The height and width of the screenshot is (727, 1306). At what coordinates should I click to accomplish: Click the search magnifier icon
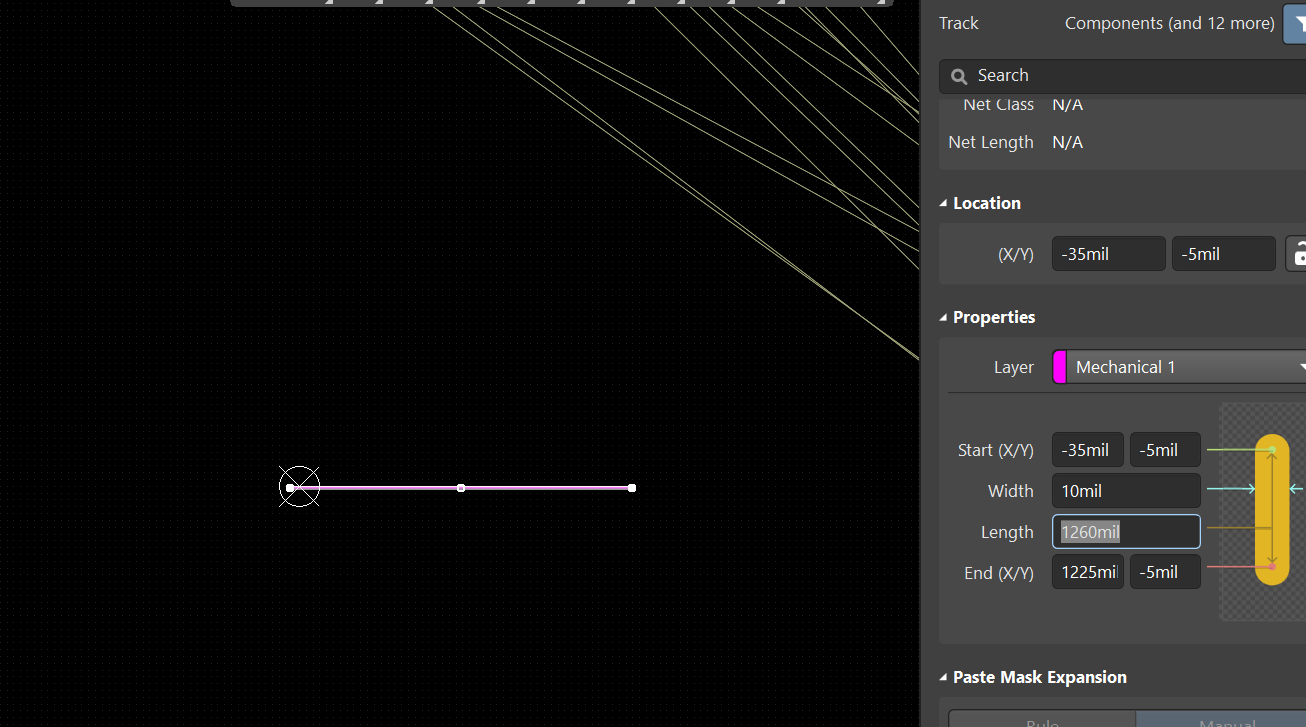pyautogui.click(x=959, y=76)
